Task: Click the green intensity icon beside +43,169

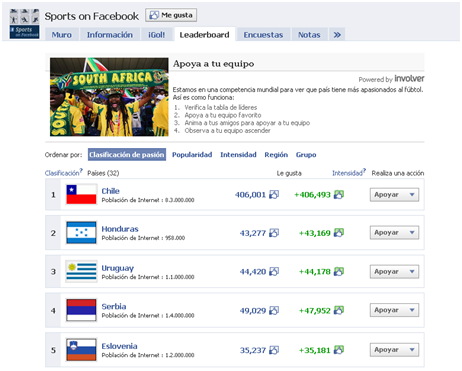Action: (339, 233)
